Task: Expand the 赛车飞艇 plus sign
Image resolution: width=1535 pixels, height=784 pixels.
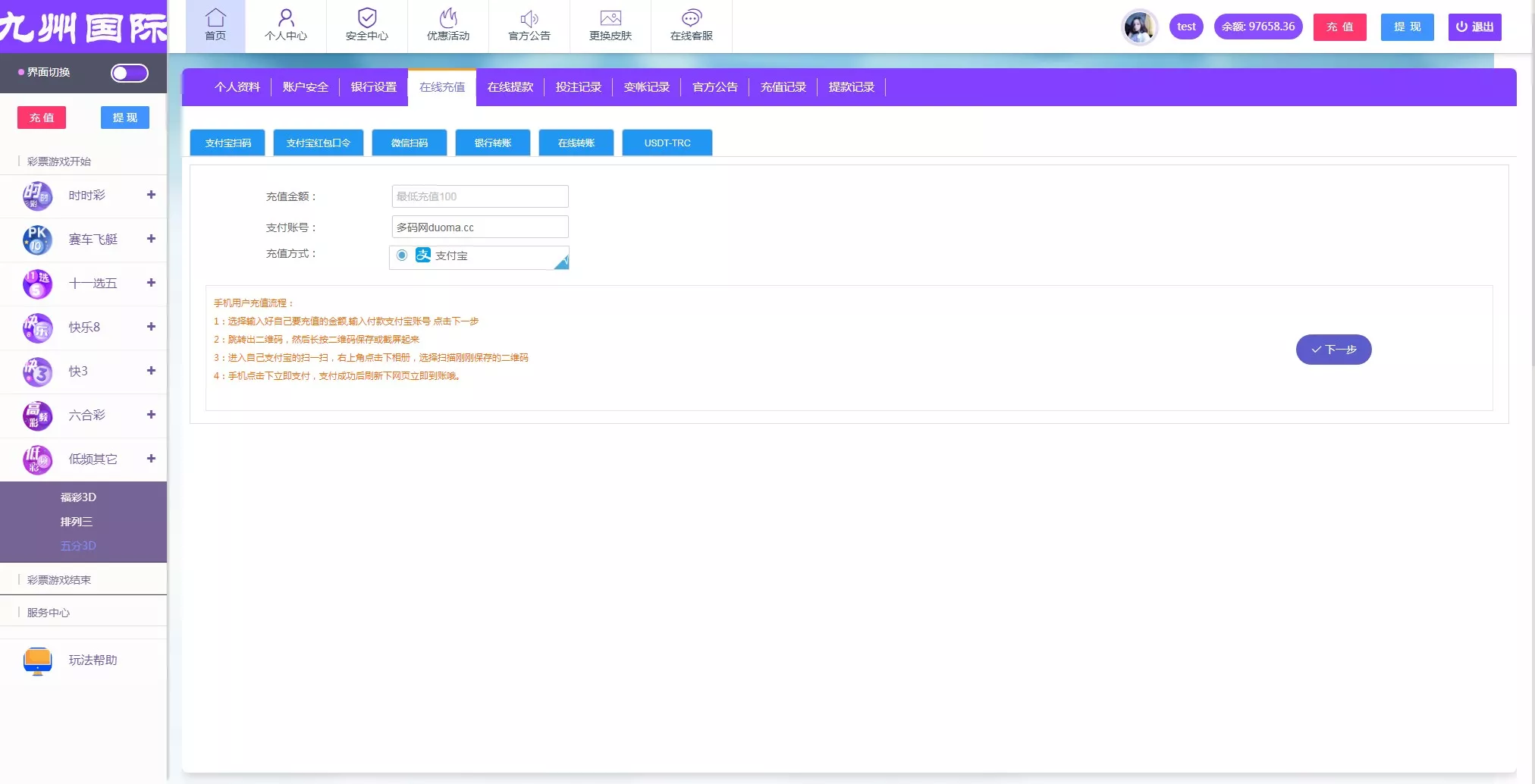Action: click(151, 239)
